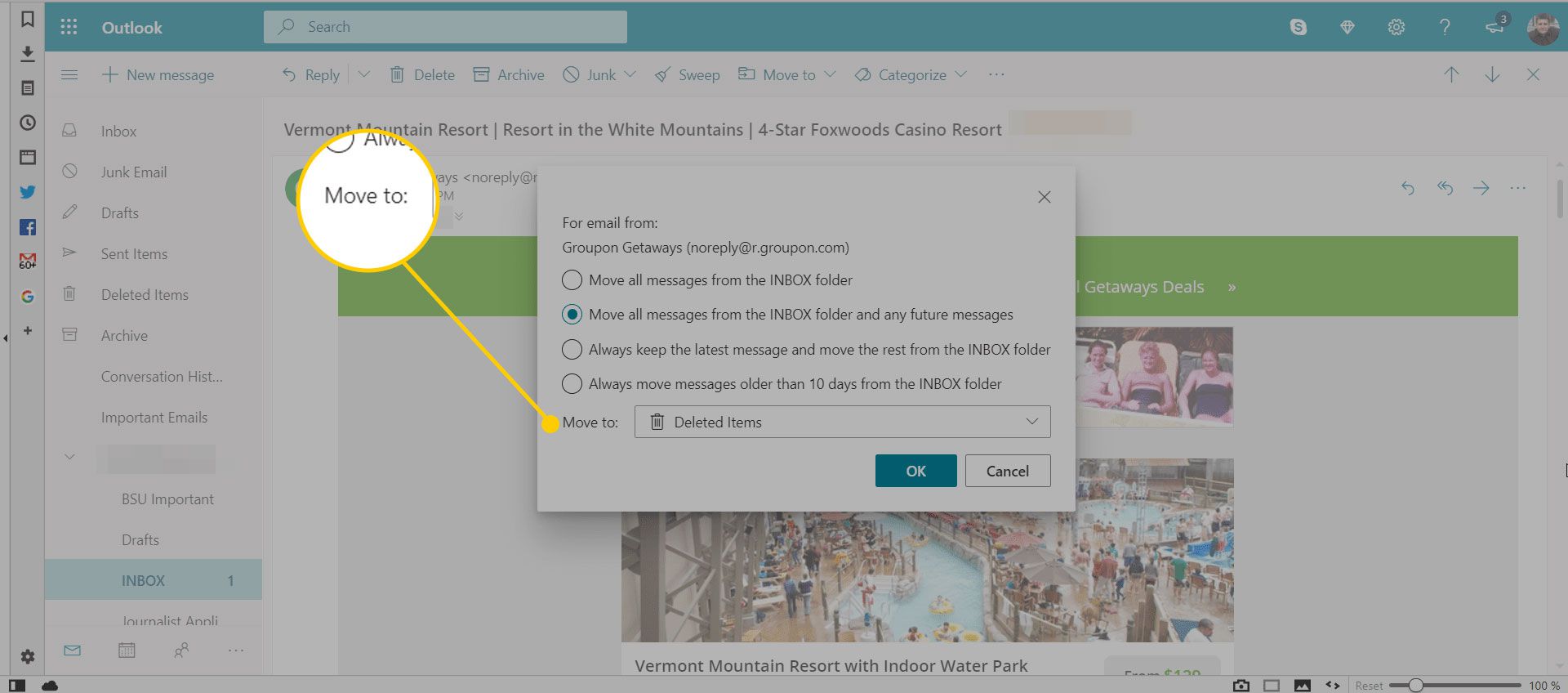Switch to People view icon
Image resolution: width=1568 pixels, height=693 pixels.
(x=181, y=651)
